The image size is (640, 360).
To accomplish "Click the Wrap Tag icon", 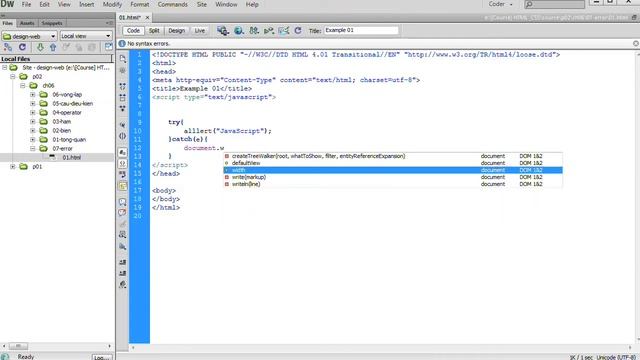I will pos(122,224).
